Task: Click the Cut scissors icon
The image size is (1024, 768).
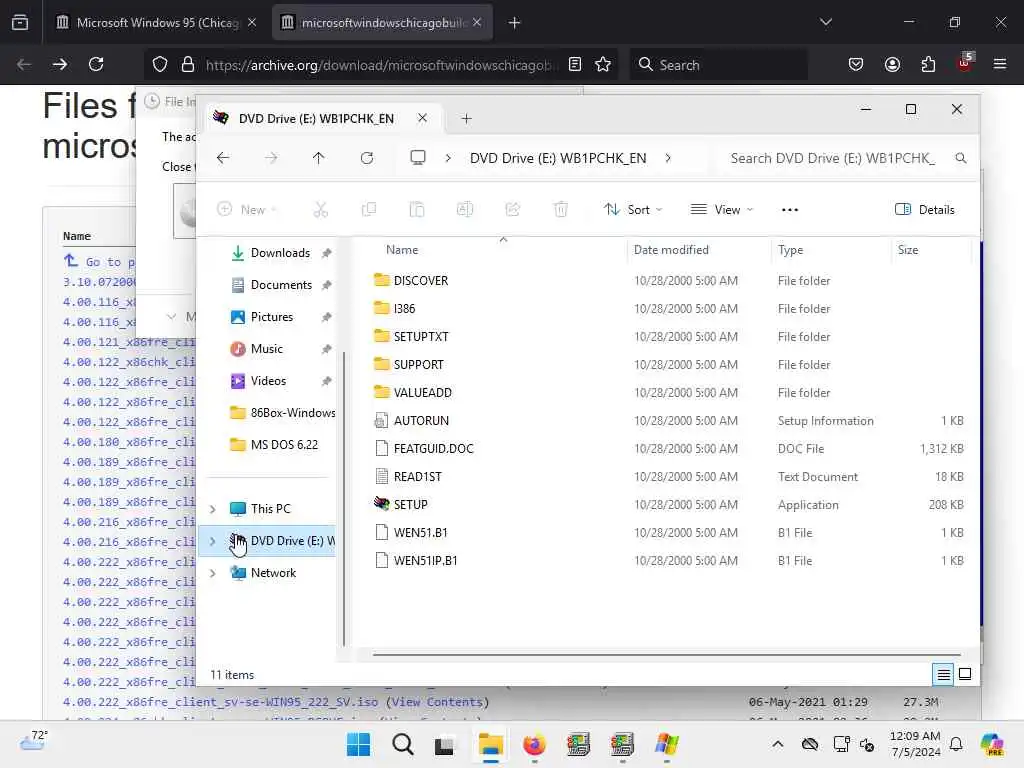Action: click(x=320, y=210)
